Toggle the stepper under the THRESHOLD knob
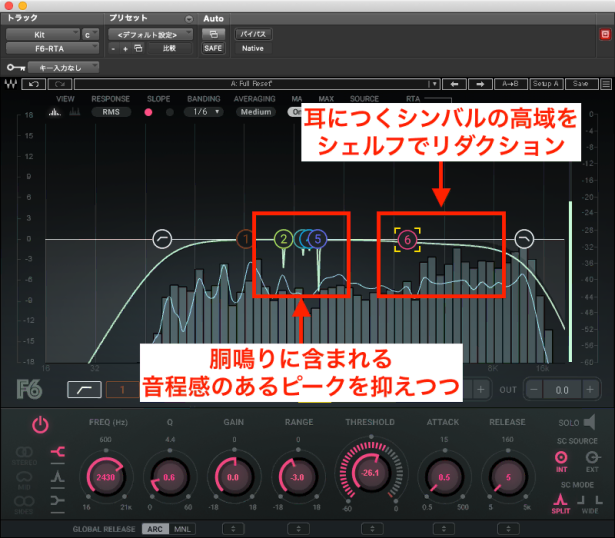Viewport: 615px width, 538px height. (x=372, y=529)
